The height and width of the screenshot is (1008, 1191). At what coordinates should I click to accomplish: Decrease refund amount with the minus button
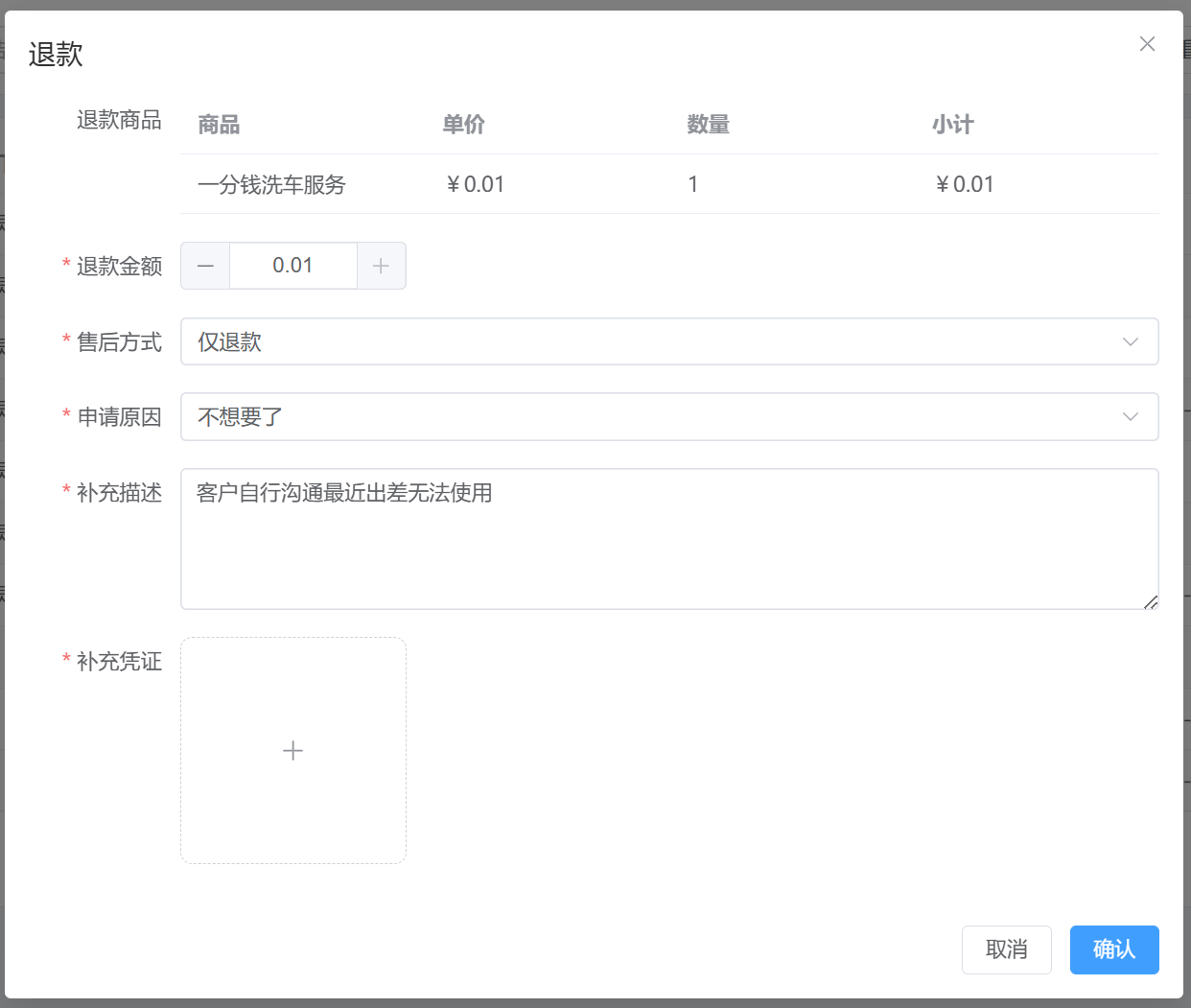tap(205, 266)
